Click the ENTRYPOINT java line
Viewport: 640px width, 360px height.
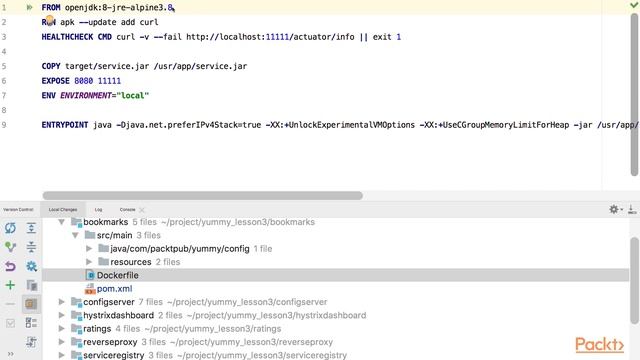point(340,125)
